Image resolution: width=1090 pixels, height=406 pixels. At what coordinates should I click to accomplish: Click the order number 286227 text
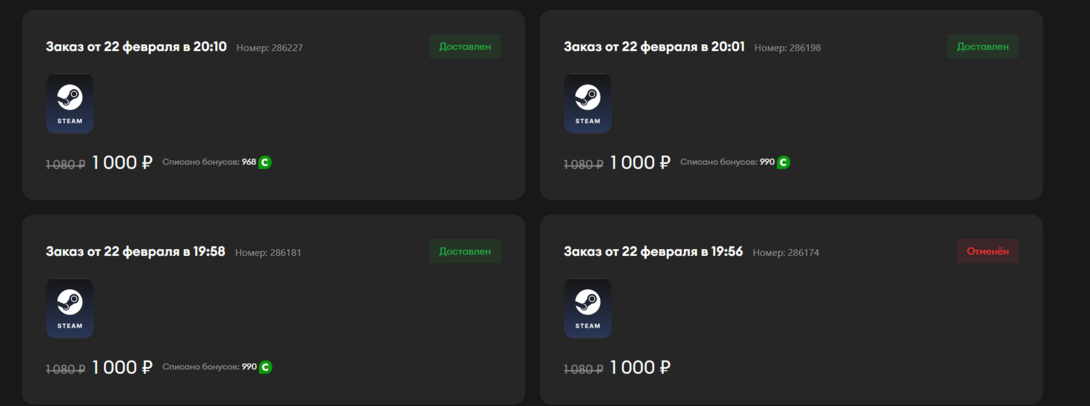click(x=271, y=48)
